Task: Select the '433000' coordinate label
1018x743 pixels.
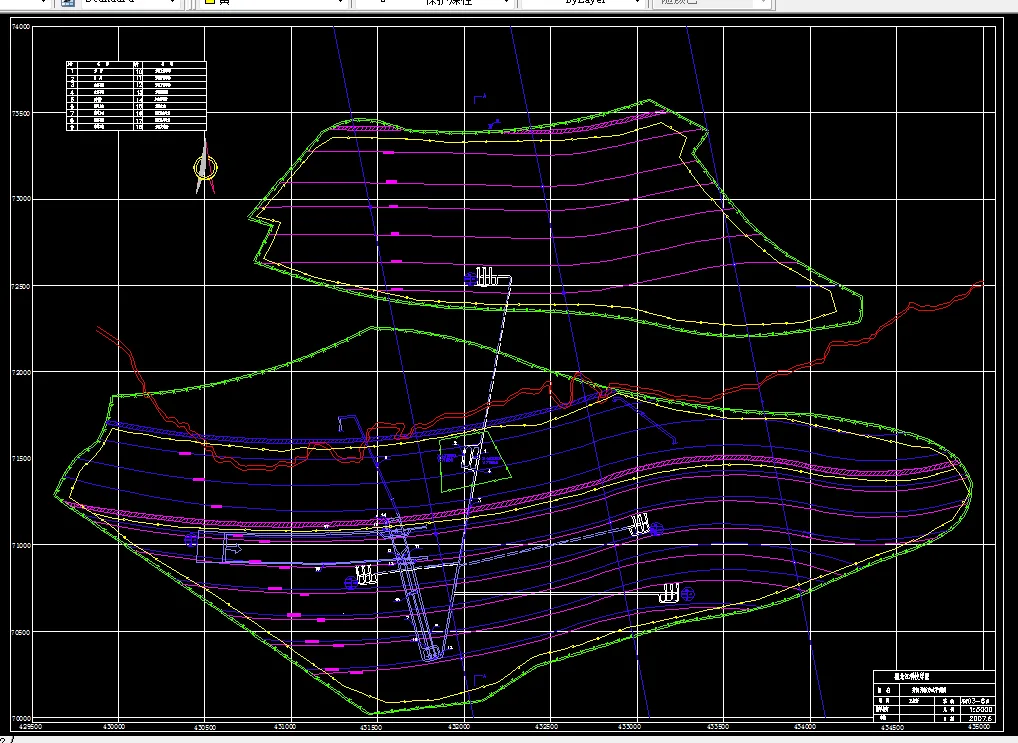Action: tap(630, 727)
